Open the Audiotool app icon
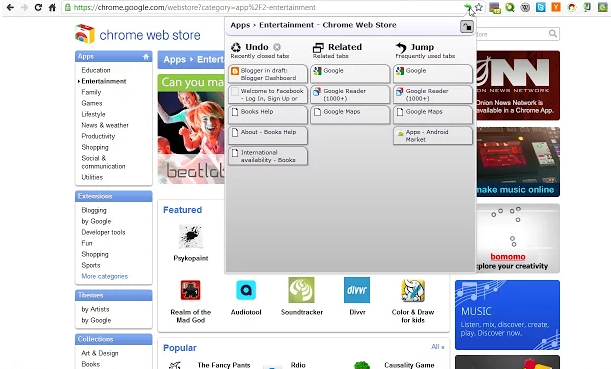Screen dimensions: 611x369 click(x=246, y=290)
